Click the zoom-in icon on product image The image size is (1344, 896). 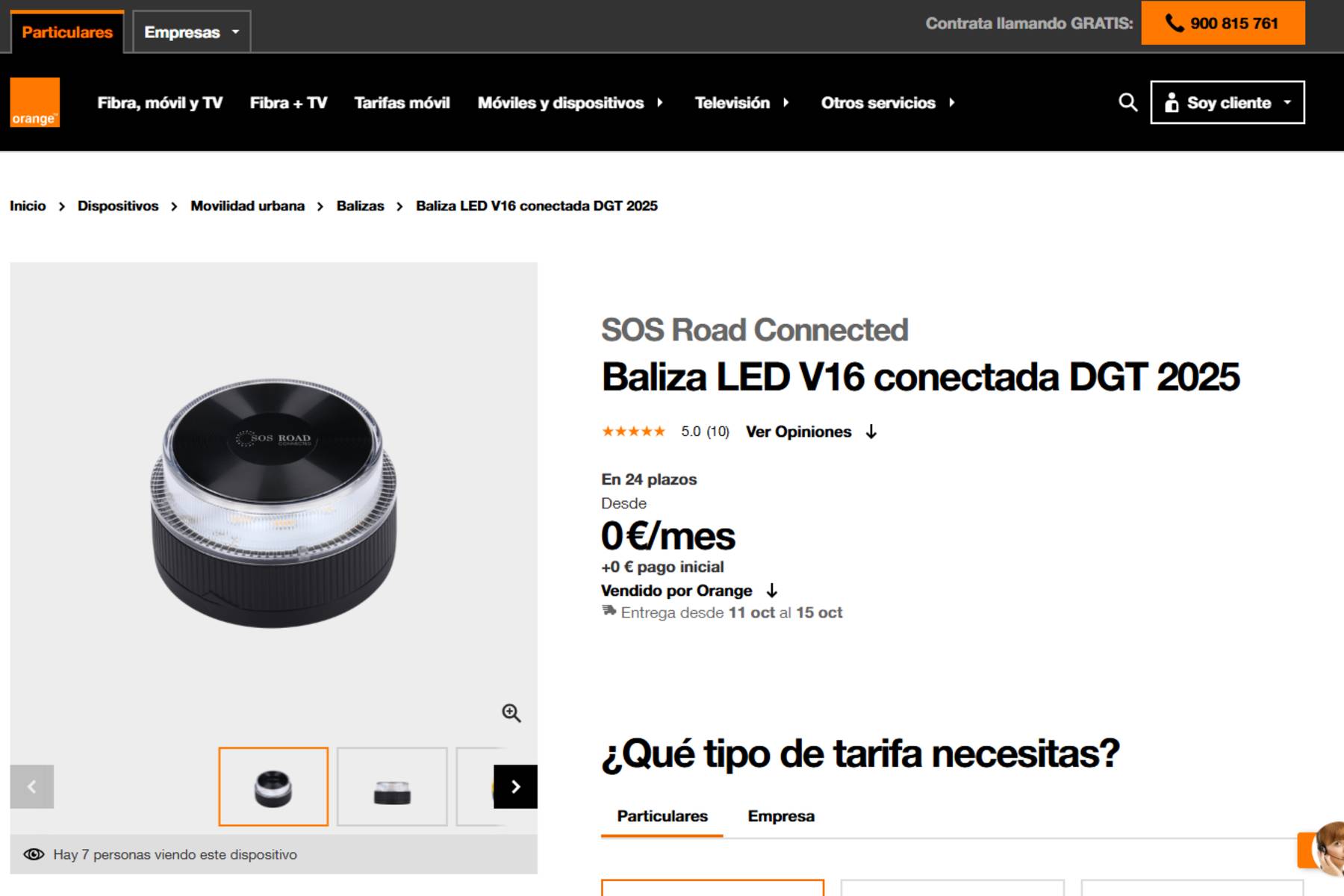pos(511,713)
